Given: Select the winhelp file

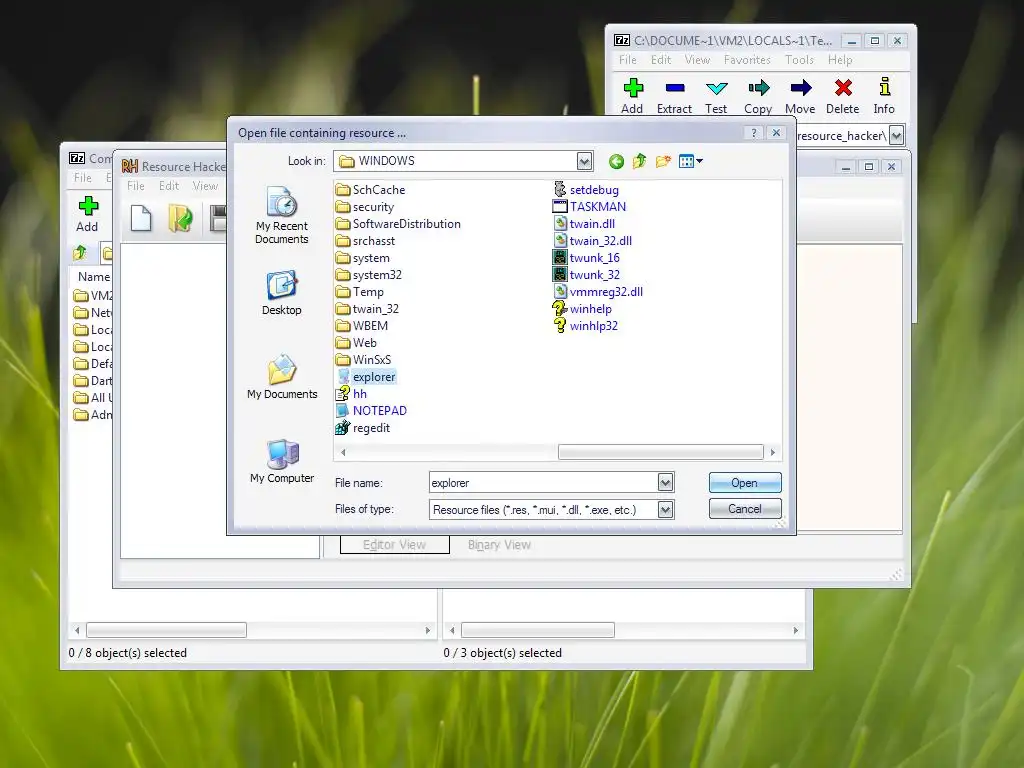Looking at the screenshot, I should pos(582,309).
